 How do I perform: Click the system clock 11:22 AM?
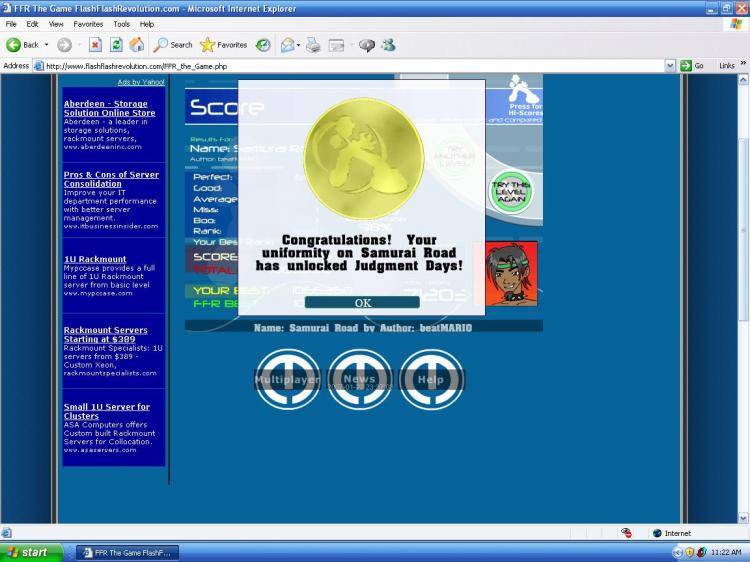click(726, 552)
